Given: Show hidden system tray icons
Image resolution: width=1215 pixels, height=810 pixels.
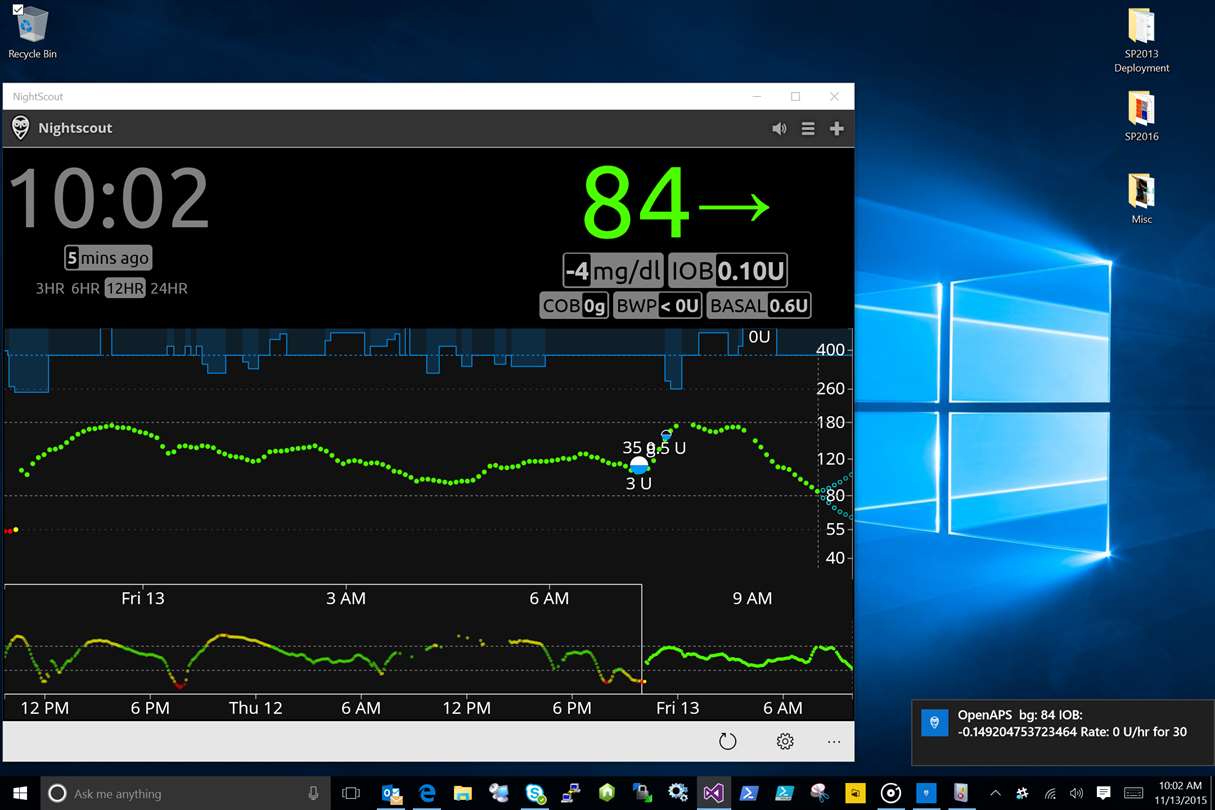Looking at the screenshot, I should [996, 793].
